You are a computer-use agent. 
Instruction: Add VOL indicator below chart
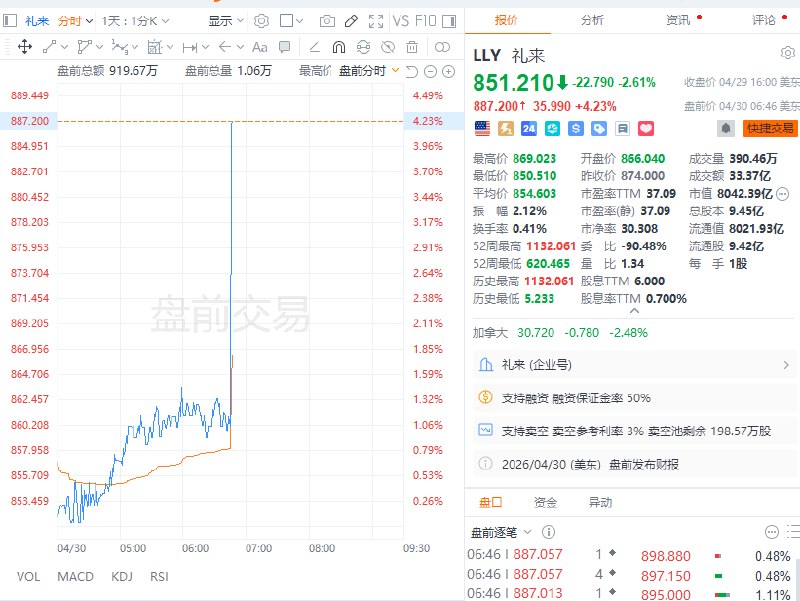tap(28, 577)
